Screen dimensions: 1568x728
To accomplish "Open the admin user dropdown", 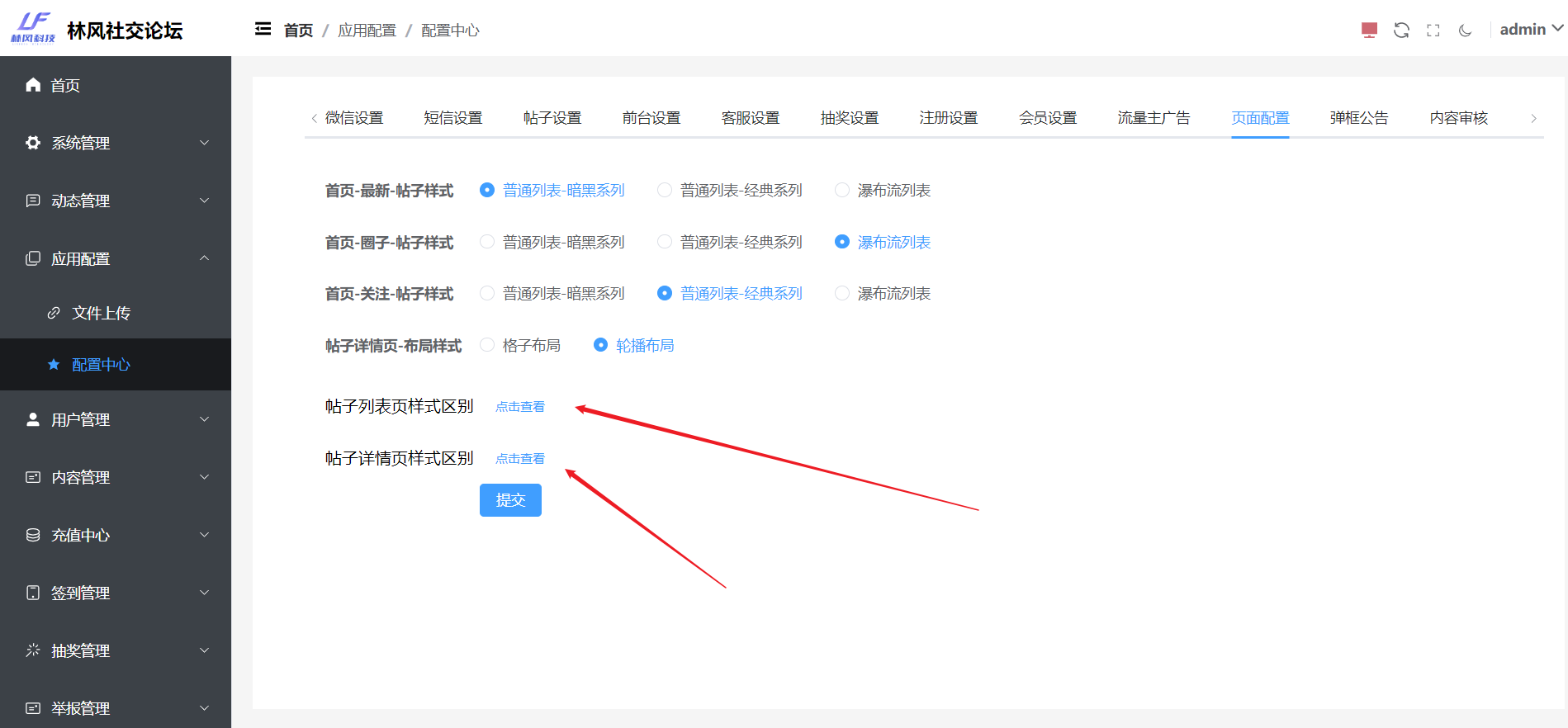I will pos(1532,30).
